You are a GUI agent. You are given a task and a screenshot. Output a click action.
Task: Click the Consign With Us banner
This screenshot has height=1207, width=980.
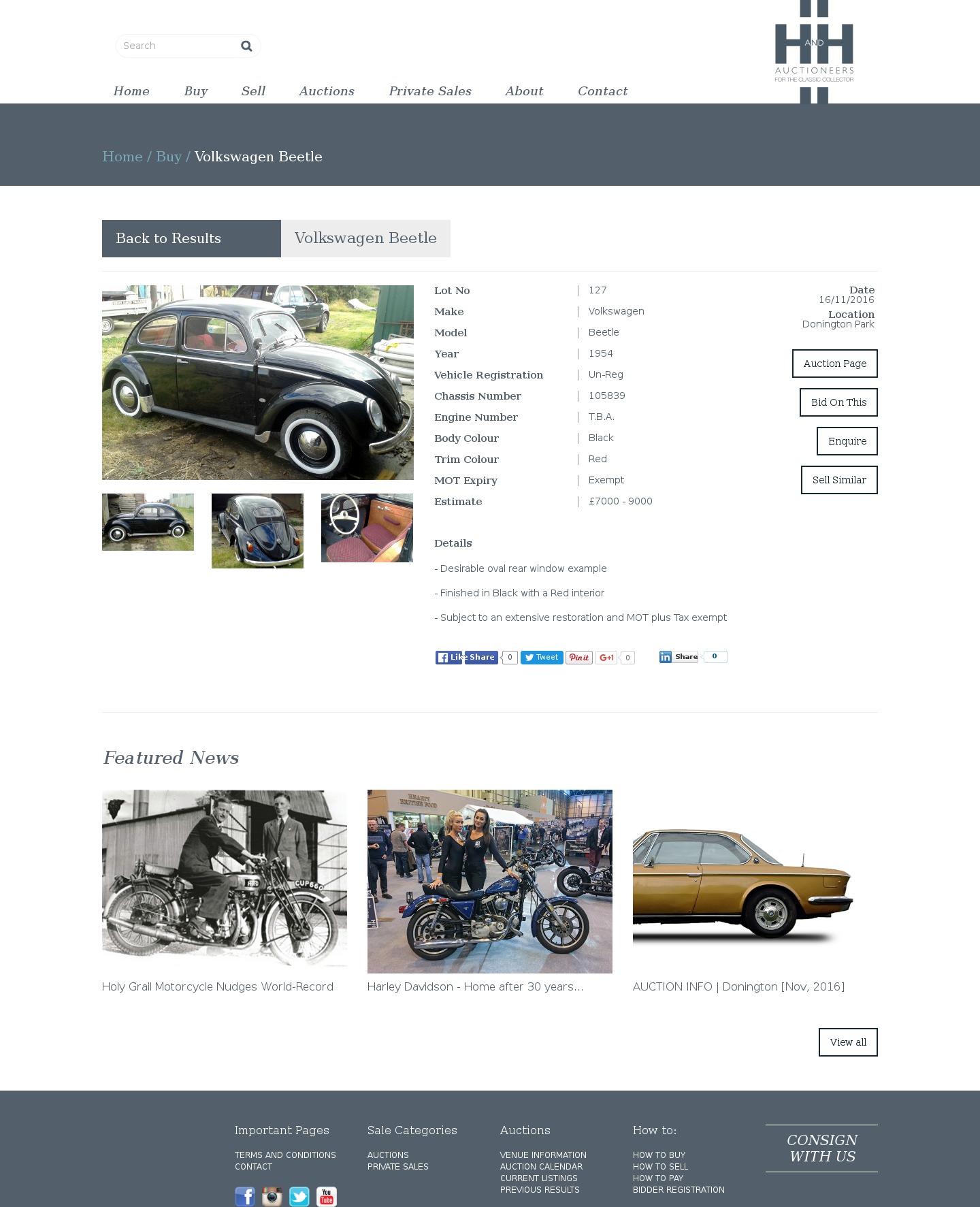[821, 1148]
